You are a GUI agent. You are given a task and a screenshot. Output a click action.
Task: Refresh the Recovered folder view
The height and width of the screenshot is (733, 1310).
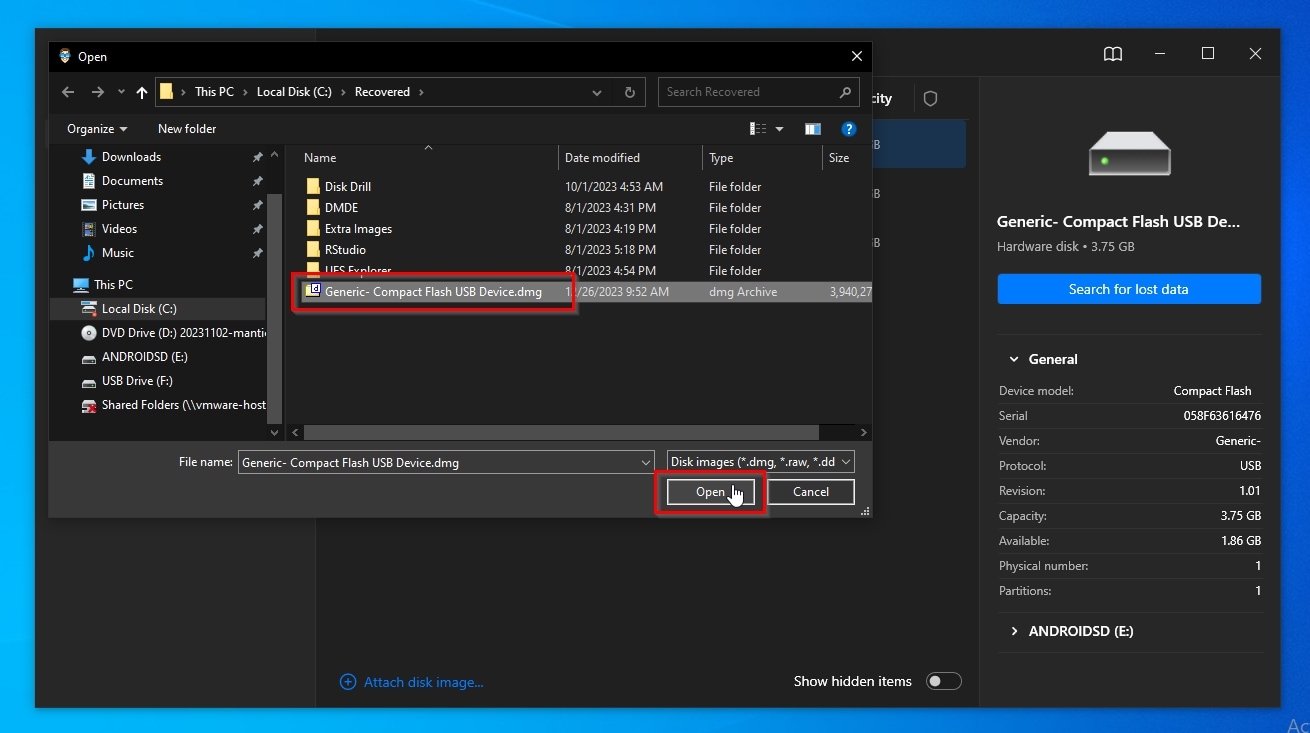(629, 92)
